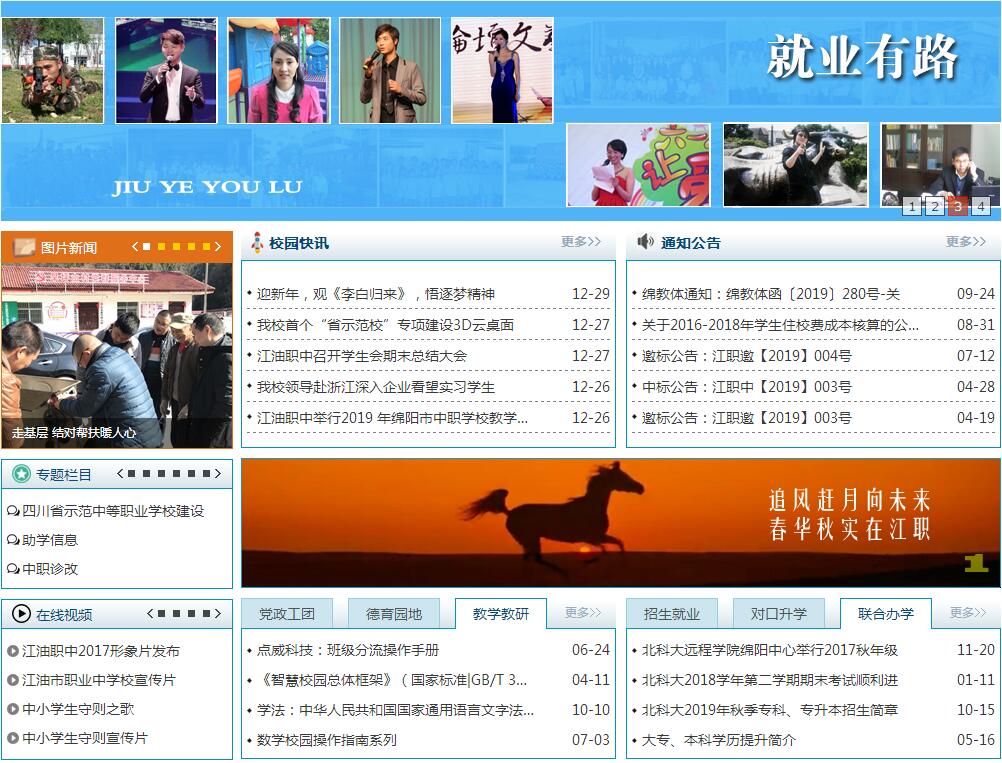Click the galloping horse sunset banner

620,523
